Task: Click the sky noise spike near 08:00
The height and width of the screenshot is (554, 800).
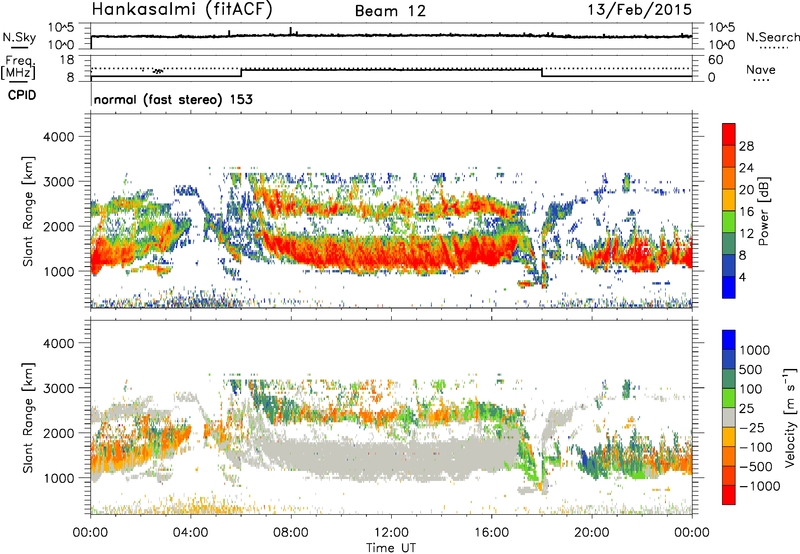Action: click(290, 31)
